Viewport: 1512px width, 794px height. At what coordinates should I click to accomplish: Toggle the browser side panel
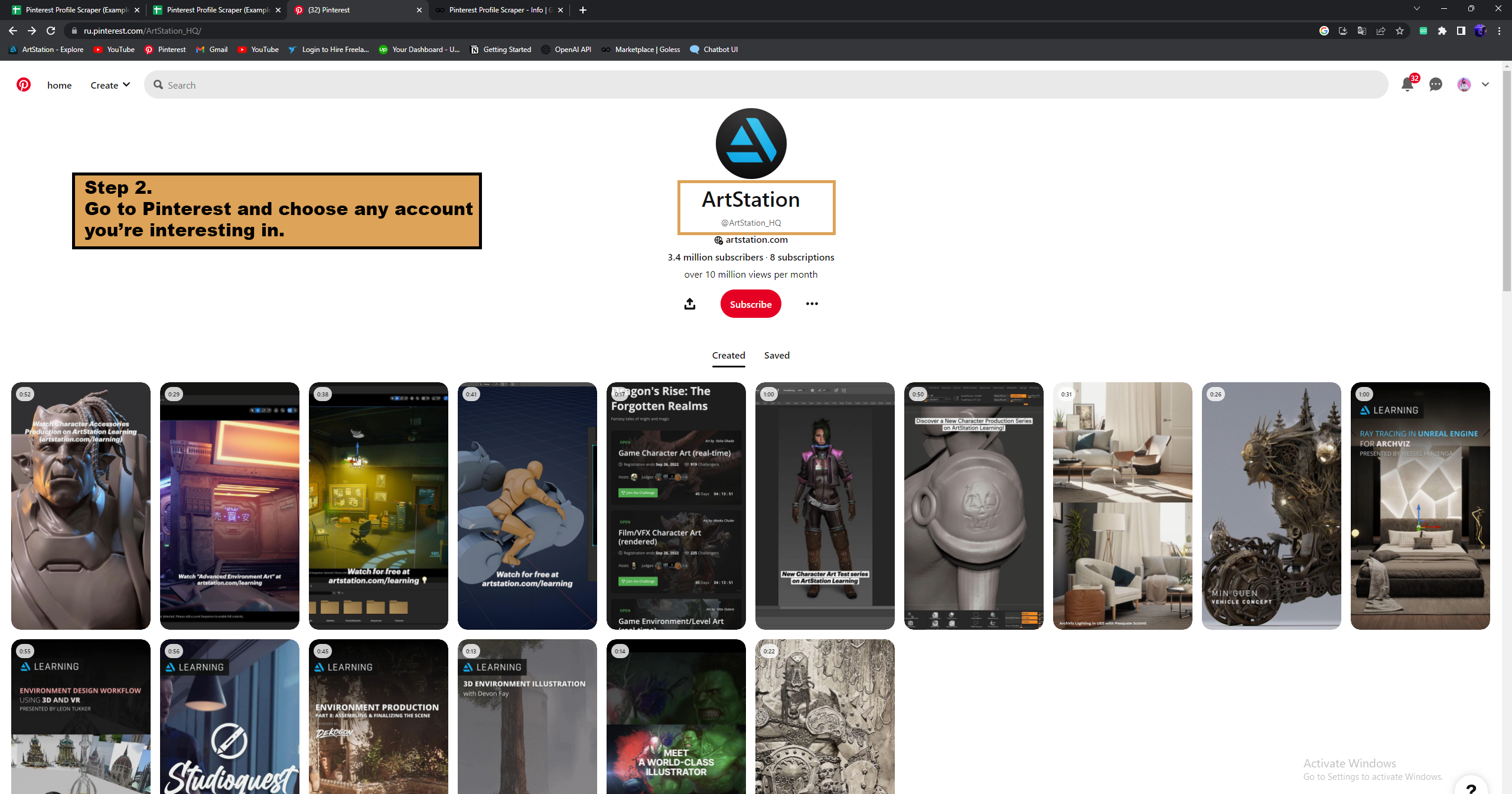(x=1461, y=31)
